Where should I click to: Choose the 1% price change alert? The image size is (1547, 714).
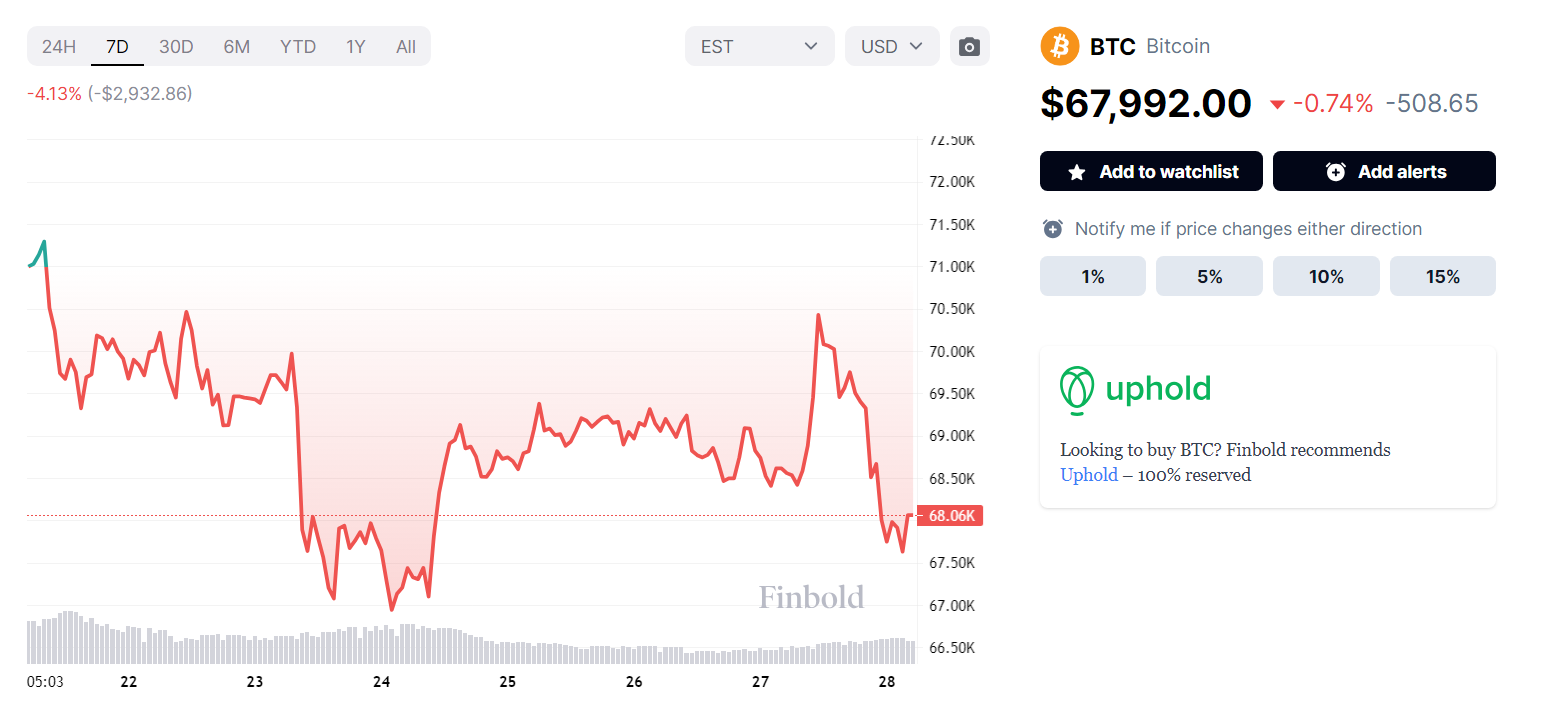coord(1092,277)
